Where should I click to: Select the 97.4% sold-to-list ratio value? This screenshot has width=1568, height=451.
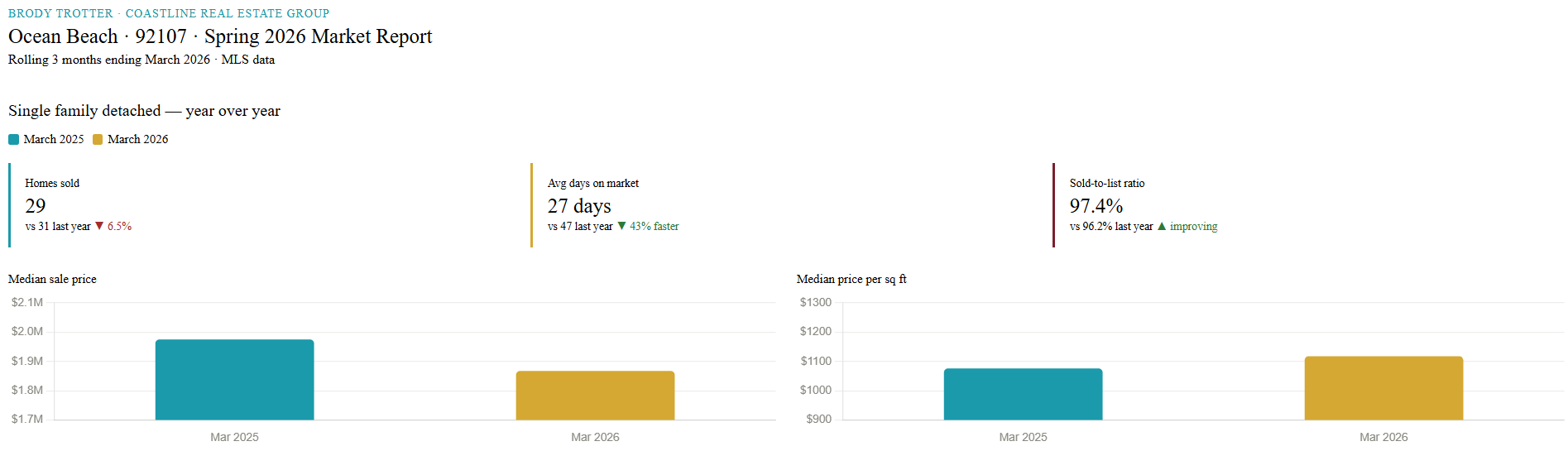coord(1096,205)
